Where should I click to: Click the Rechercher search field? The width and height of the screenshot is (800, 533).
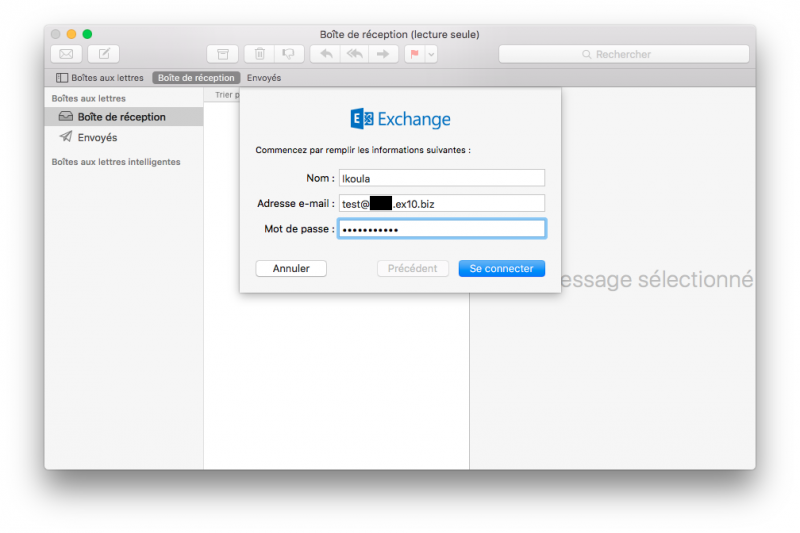[623, 54]
